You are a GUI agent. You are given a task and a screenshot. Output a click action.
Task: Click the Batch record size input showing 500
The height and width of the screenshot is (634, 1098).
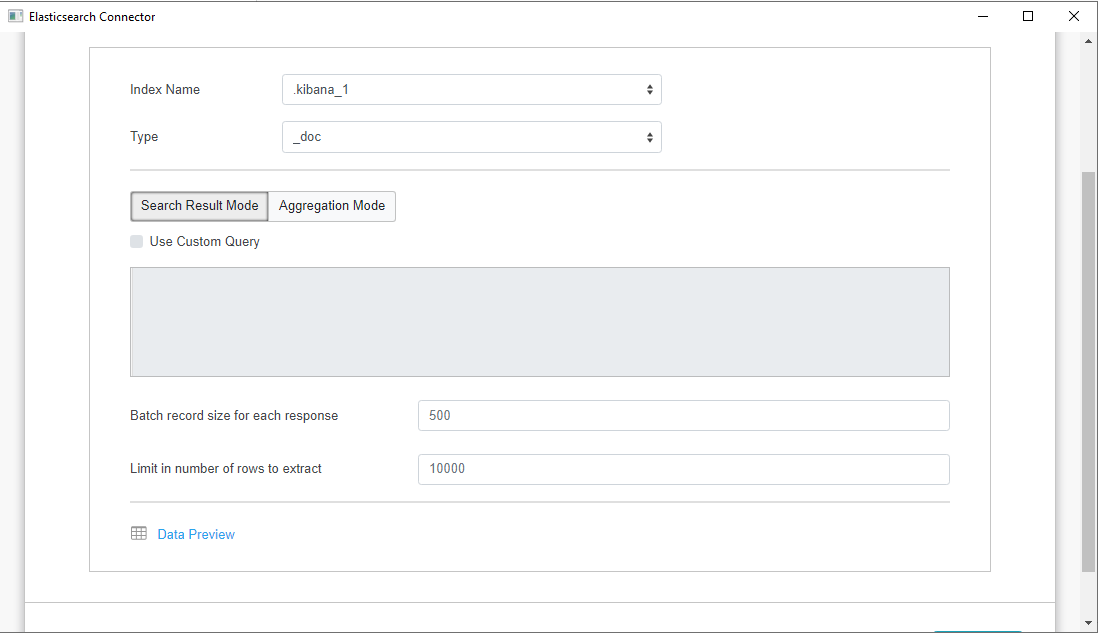683,415
